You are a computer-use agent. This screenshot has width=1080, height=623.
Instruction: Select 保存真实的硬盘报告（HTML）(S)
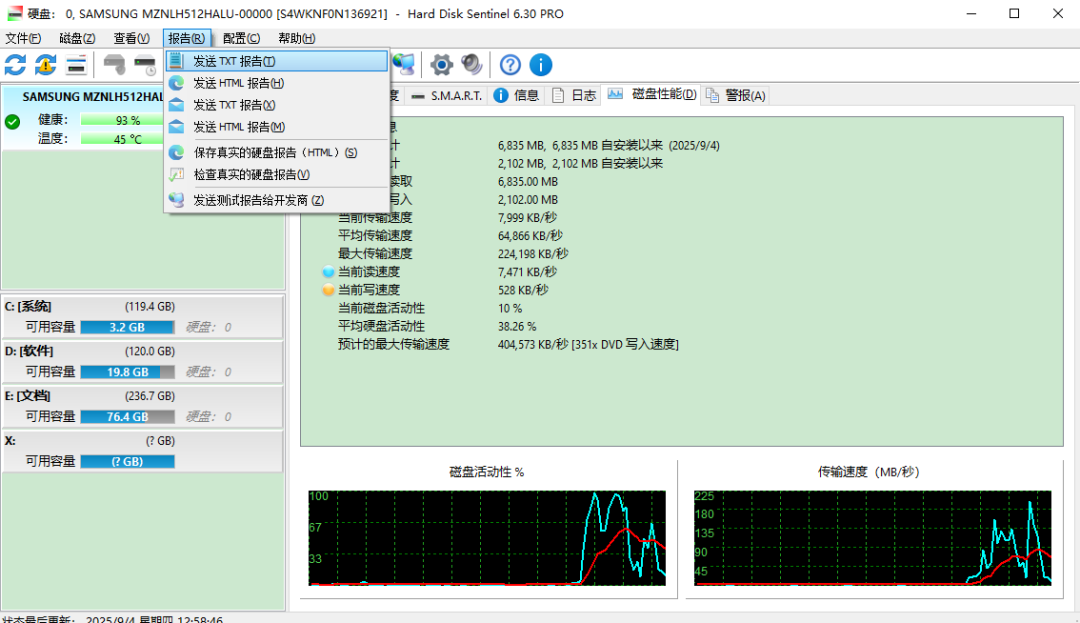pos(277,152)
